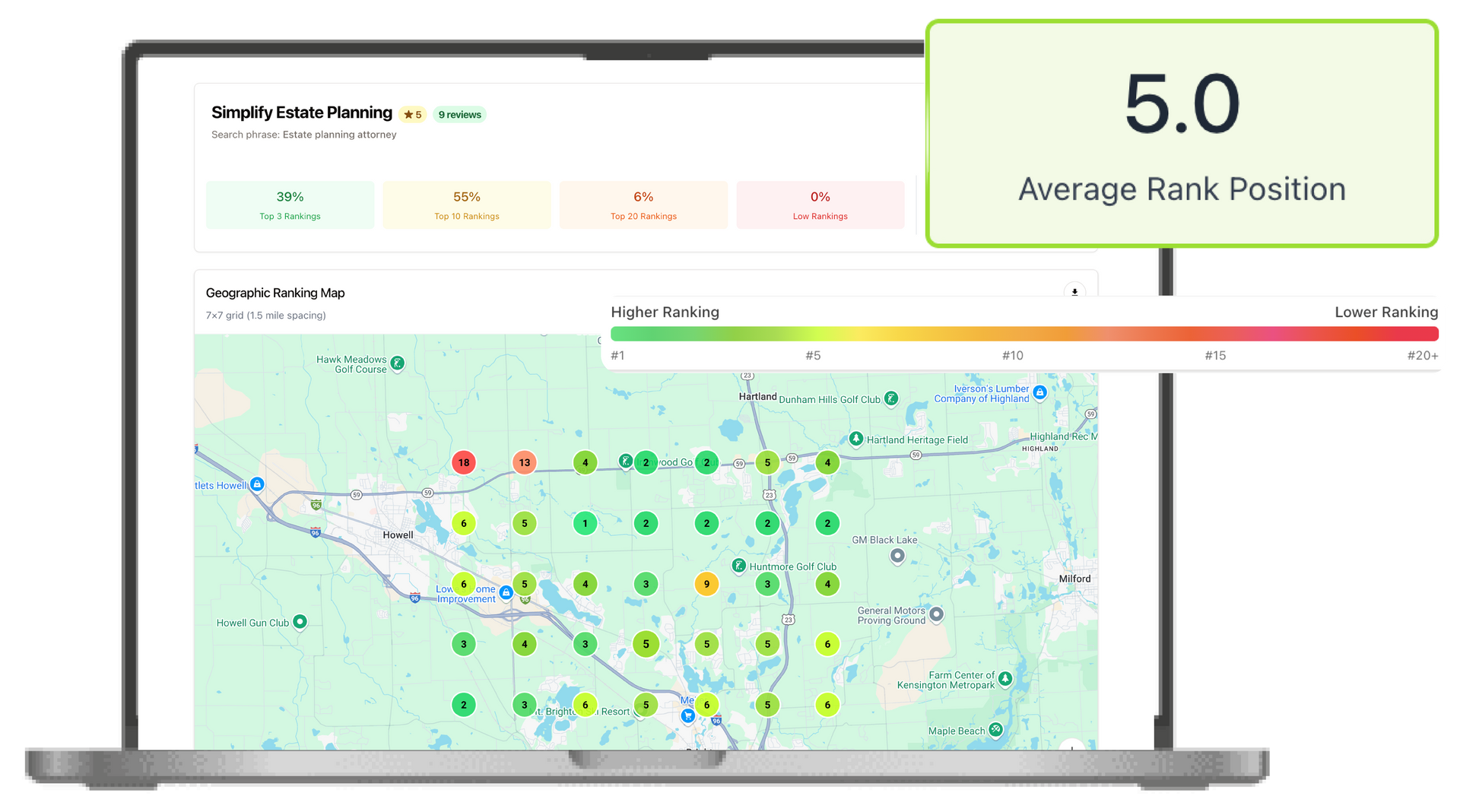Click Farm Center of Kensington Metropark icon

pos(1005,678)
